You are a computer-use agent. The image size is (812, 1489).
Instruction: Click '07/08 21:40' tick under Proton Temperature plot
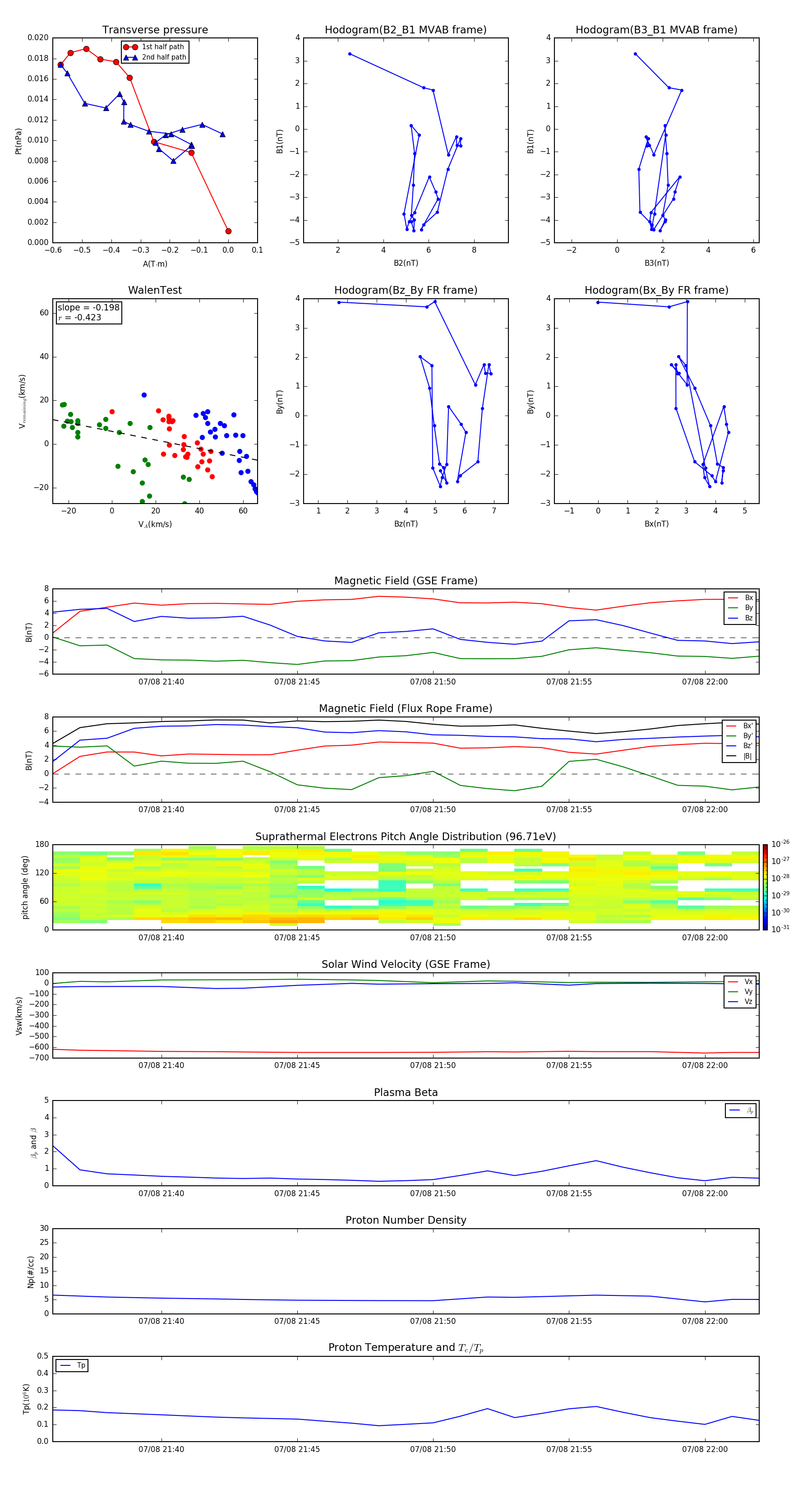[161, 1449]
